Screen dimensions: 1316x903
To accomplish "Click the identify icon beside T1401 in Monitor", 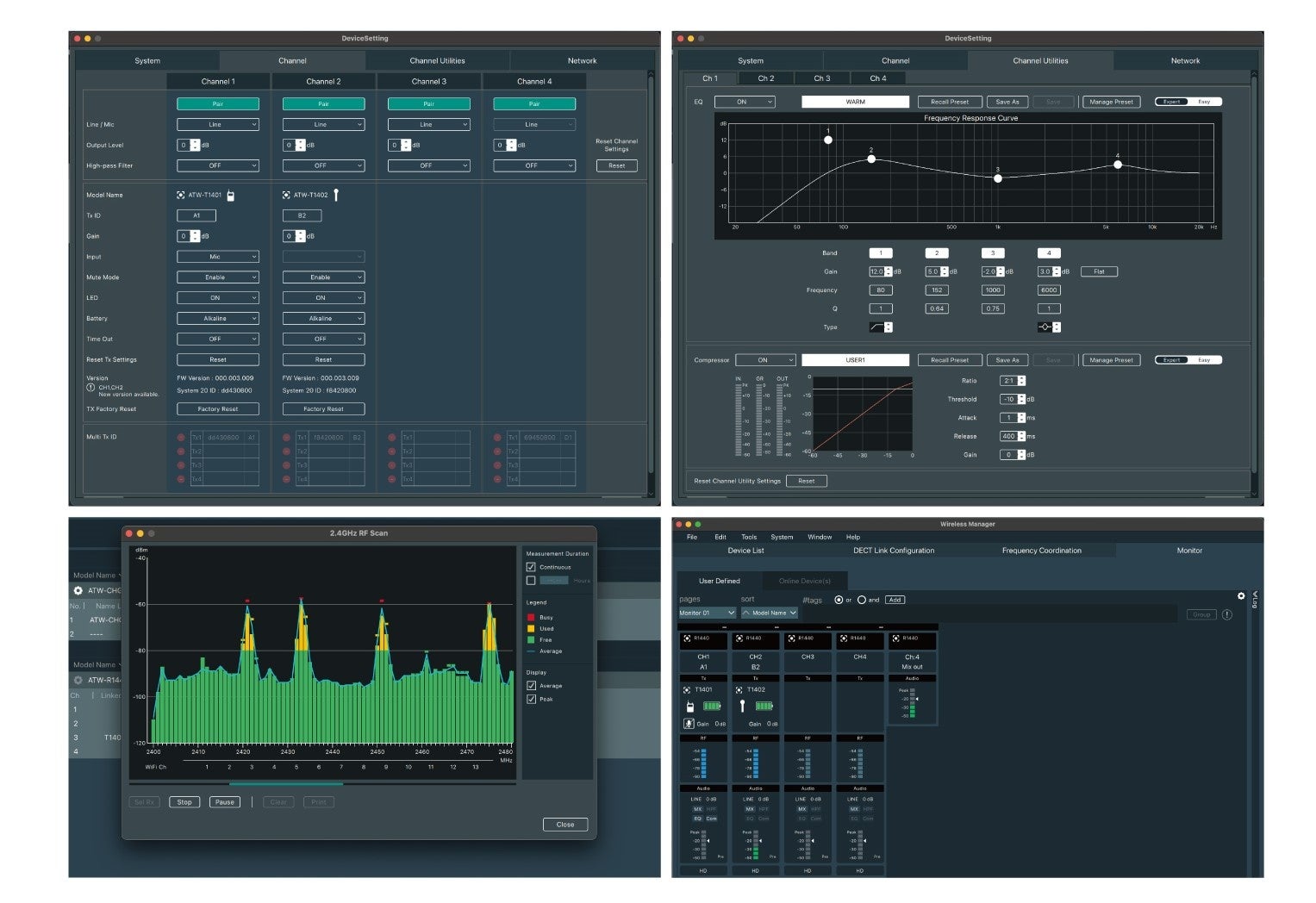I will click(x=687, y=690).
